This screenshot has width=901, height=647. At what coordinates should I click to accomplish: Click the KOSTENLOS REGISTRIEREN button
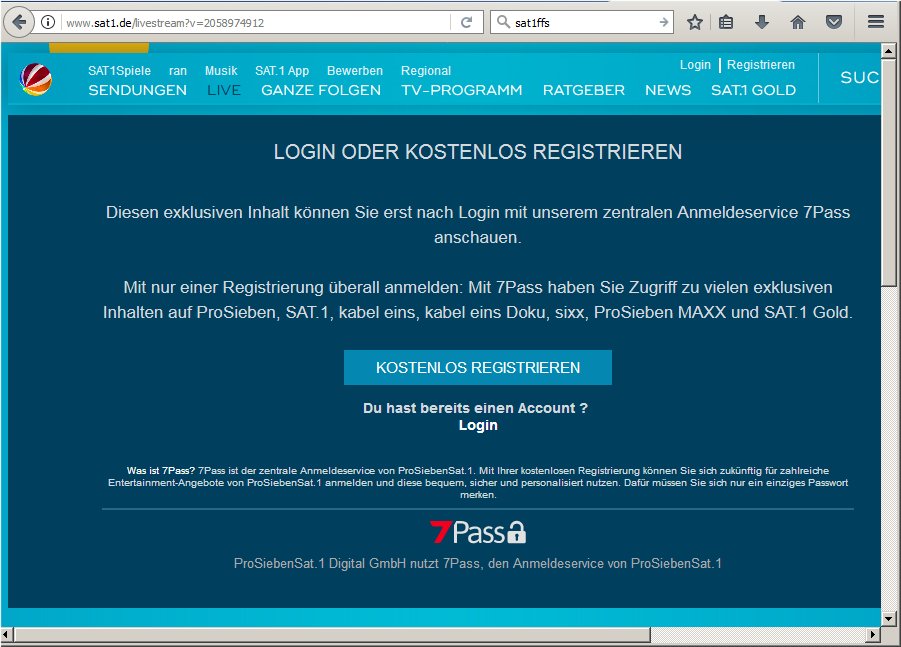point(478,367)
